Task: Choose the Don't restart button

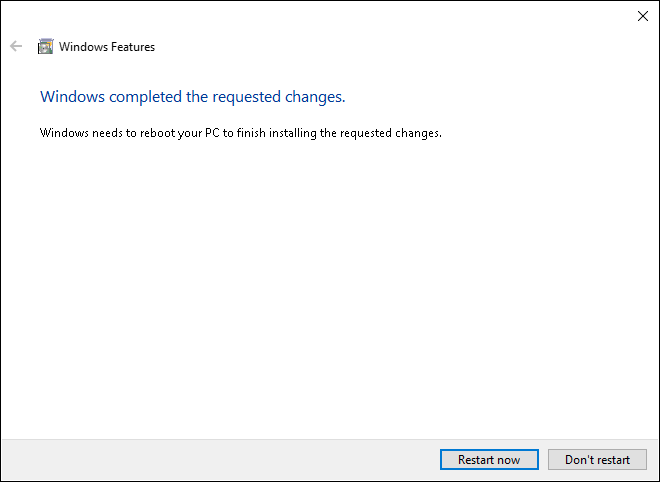Action: pyautogui.click(x=597, y=460)
